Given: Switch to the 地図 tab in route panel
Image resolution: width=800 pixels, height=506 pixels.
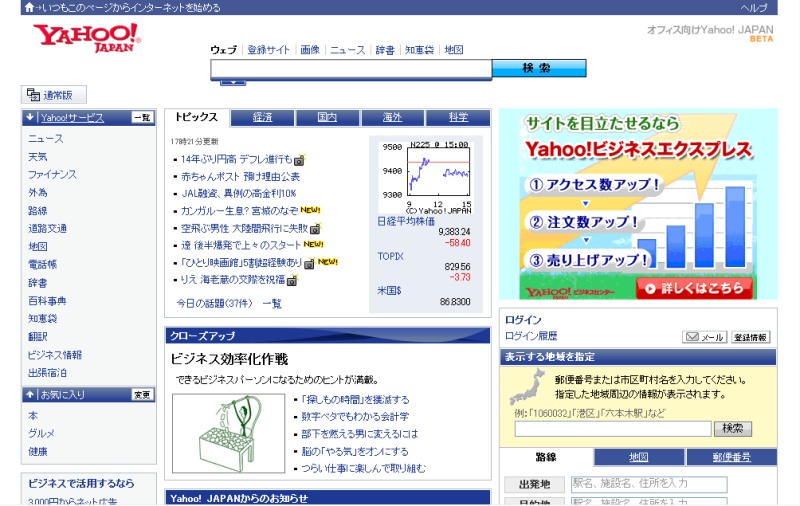Looking at the screenshot, I should 639,457.
